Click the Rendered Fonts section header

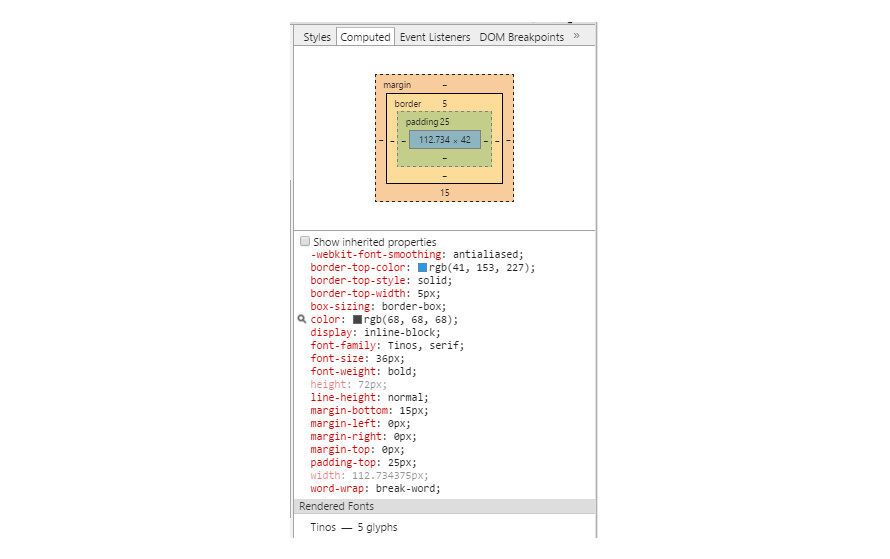(445, 506)
